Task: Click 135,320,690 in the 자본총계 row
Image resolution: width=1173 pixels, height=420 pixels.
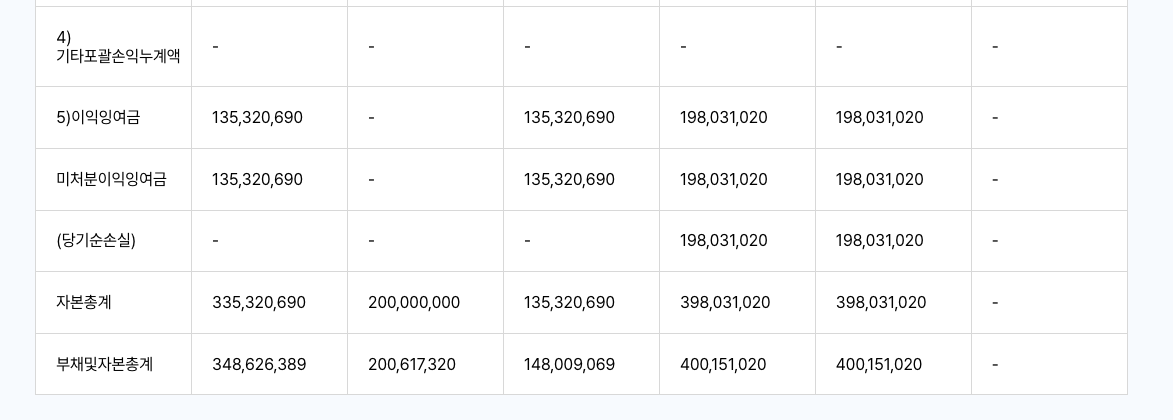Action: point(569,303)
